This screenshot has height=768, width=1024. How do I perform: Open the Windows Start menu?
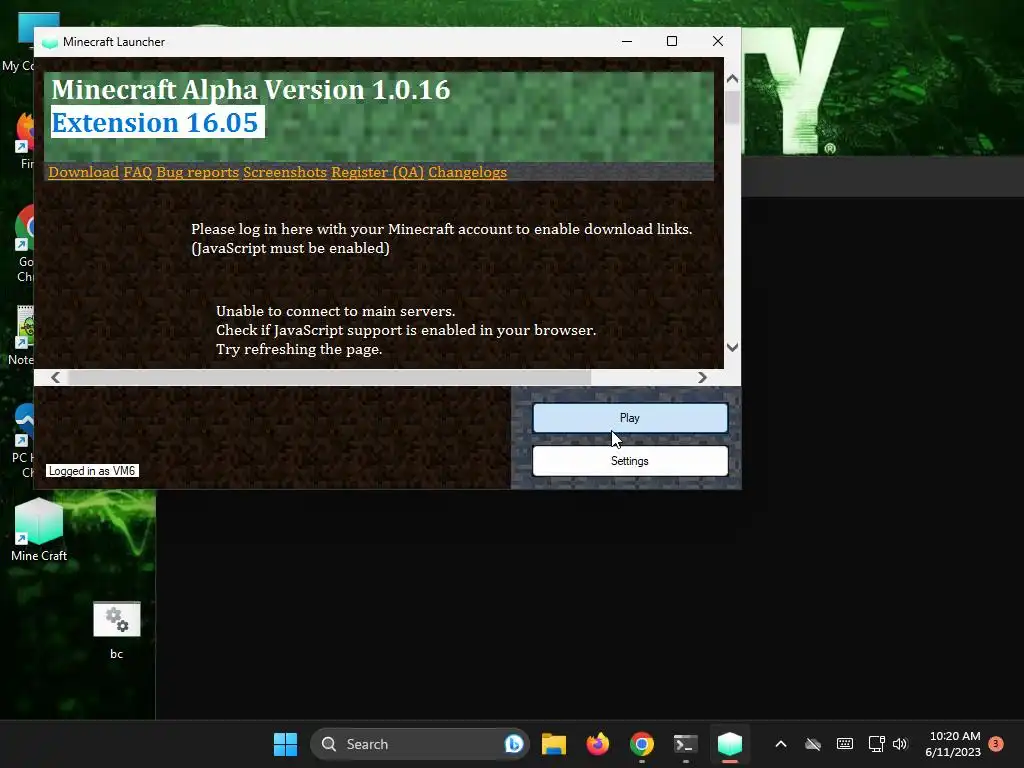point(285,744)
